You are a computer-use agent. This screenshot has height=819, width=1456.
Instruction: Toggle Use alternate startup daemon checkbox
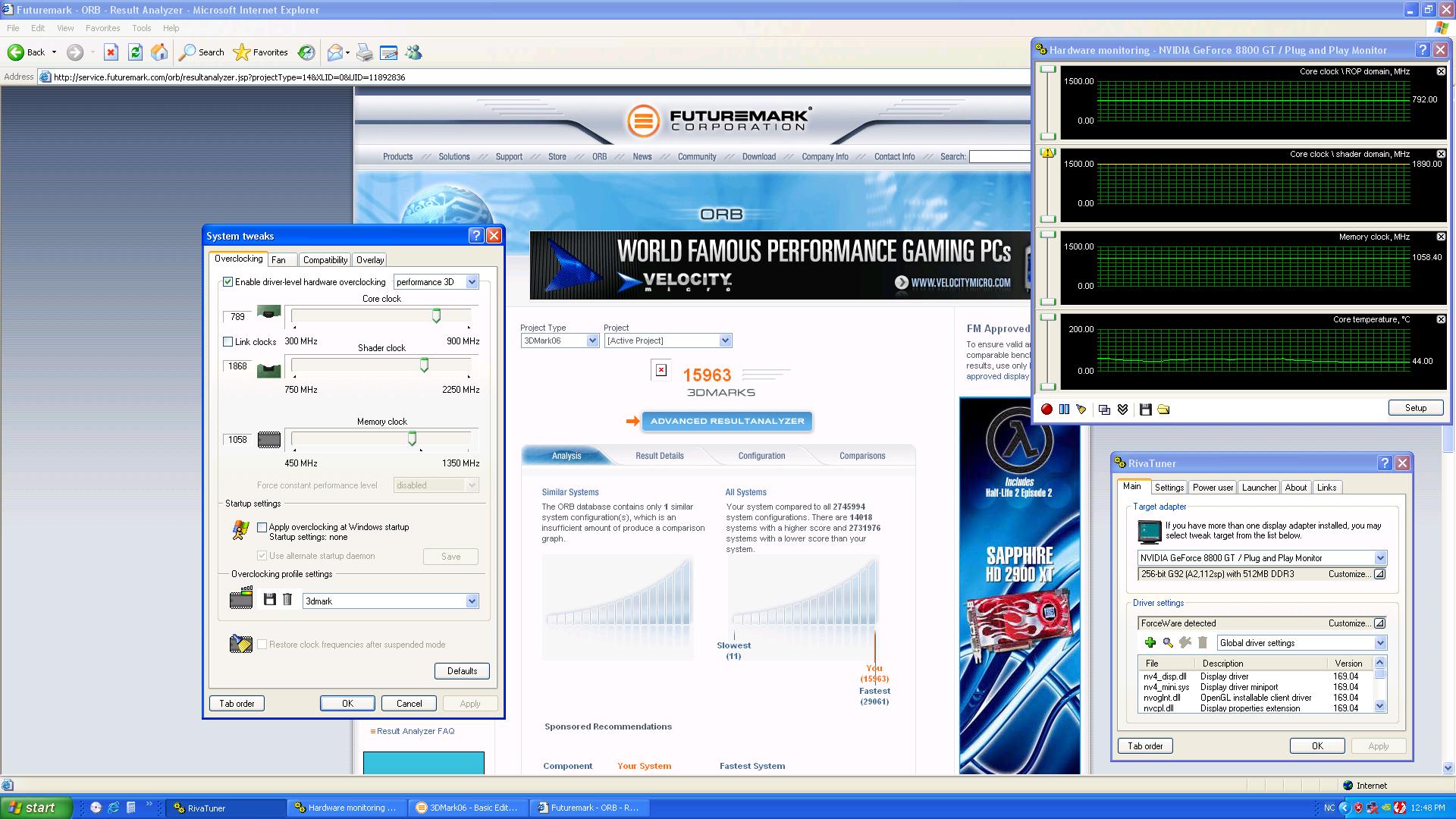coord(262,556)
